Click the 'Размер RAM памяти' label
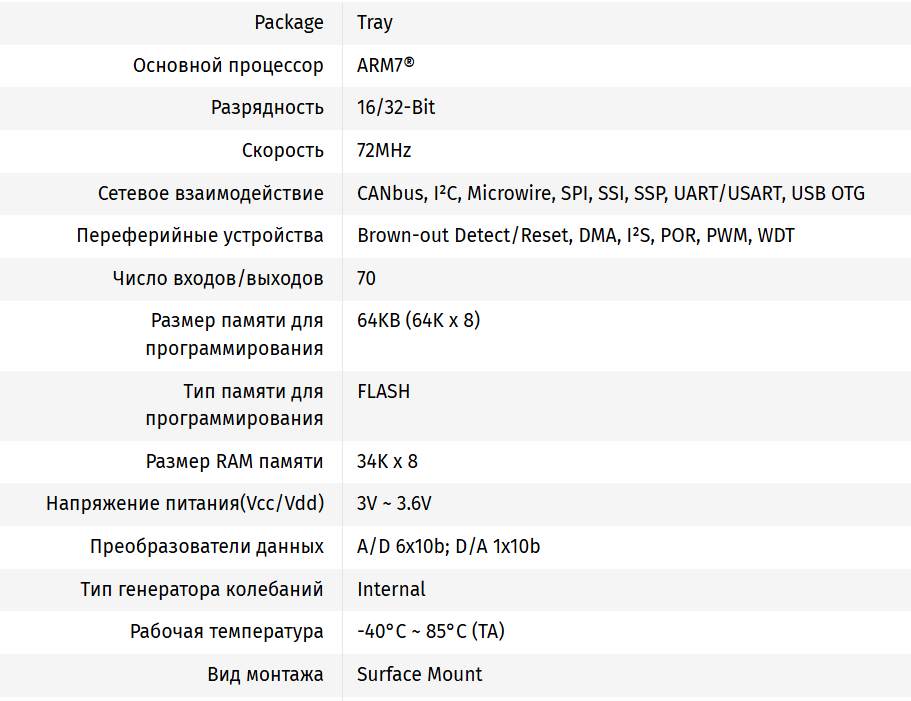911x701 pixels. point(234,462)
